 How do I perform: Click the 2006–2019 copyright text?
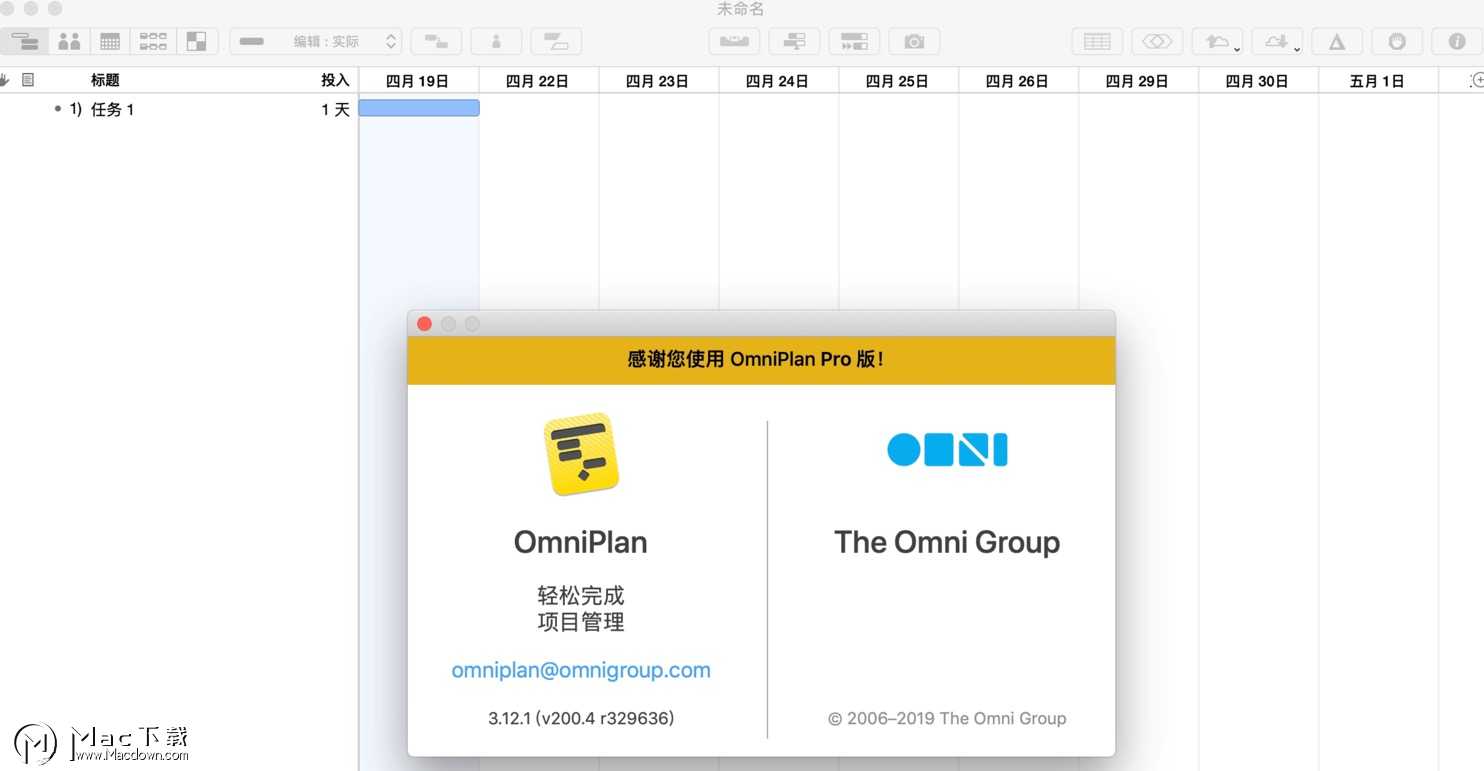947,718
